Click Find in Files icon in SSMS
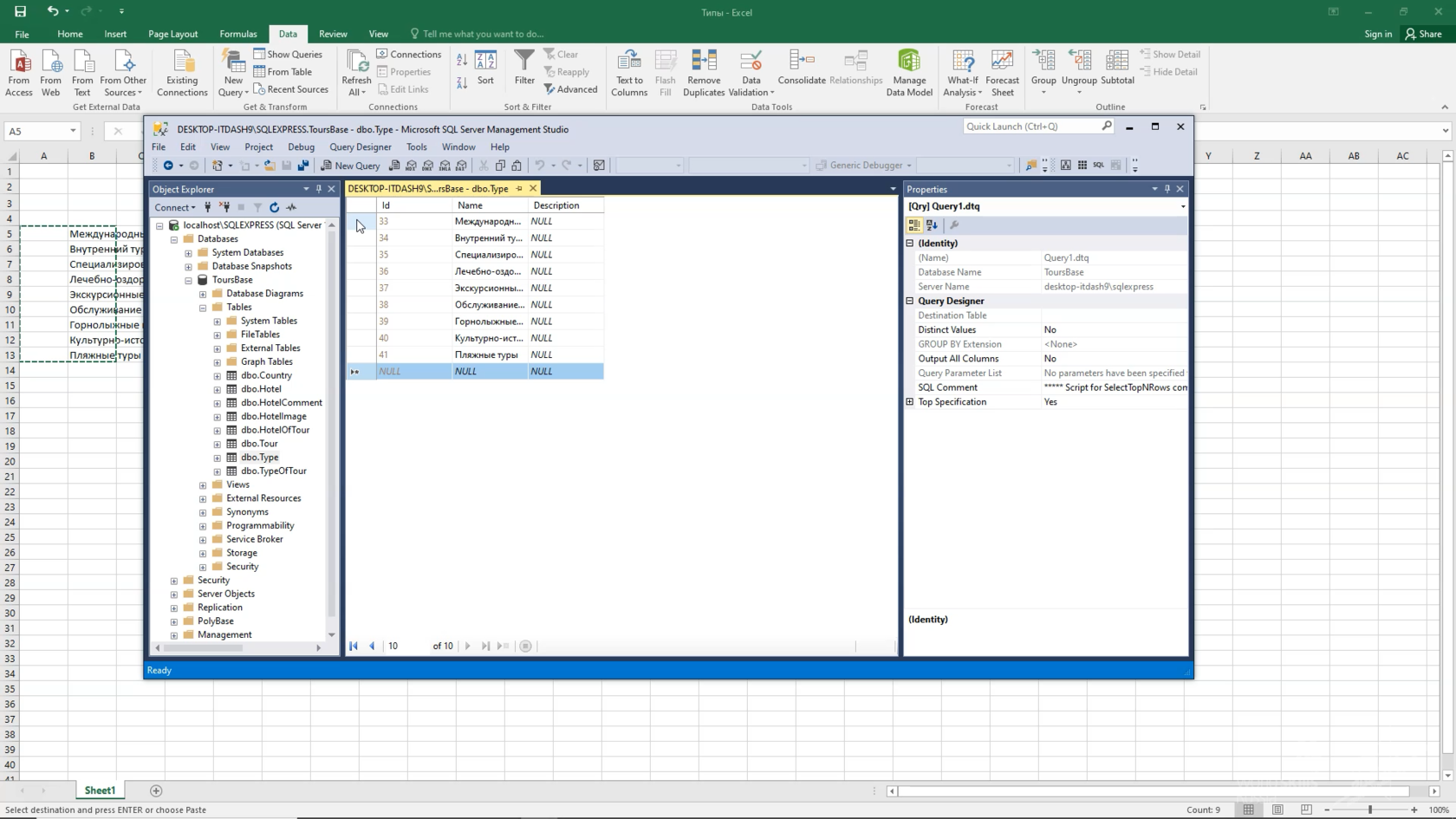This screenshot has width=1456, height=819. pyautogui.click(x=1030, y=166)
